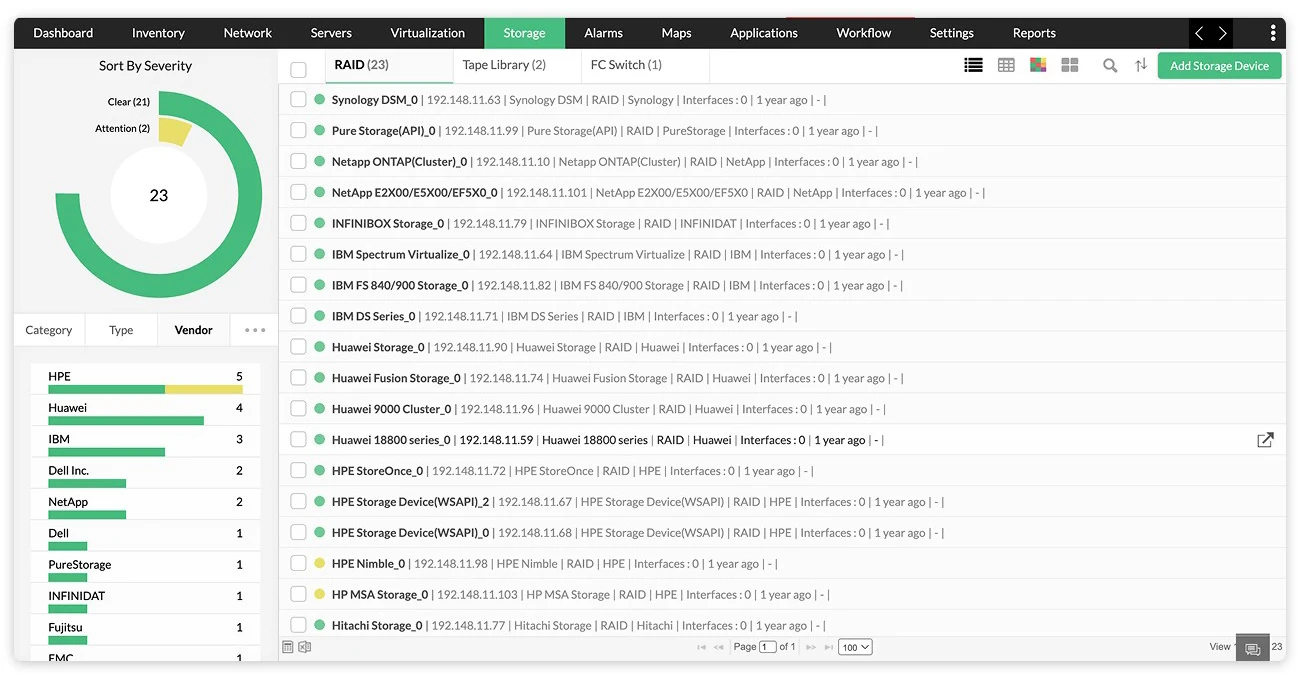The image size is (1300, 687).
Task: Click the sort arrows icon
Action: point(1141,65)
